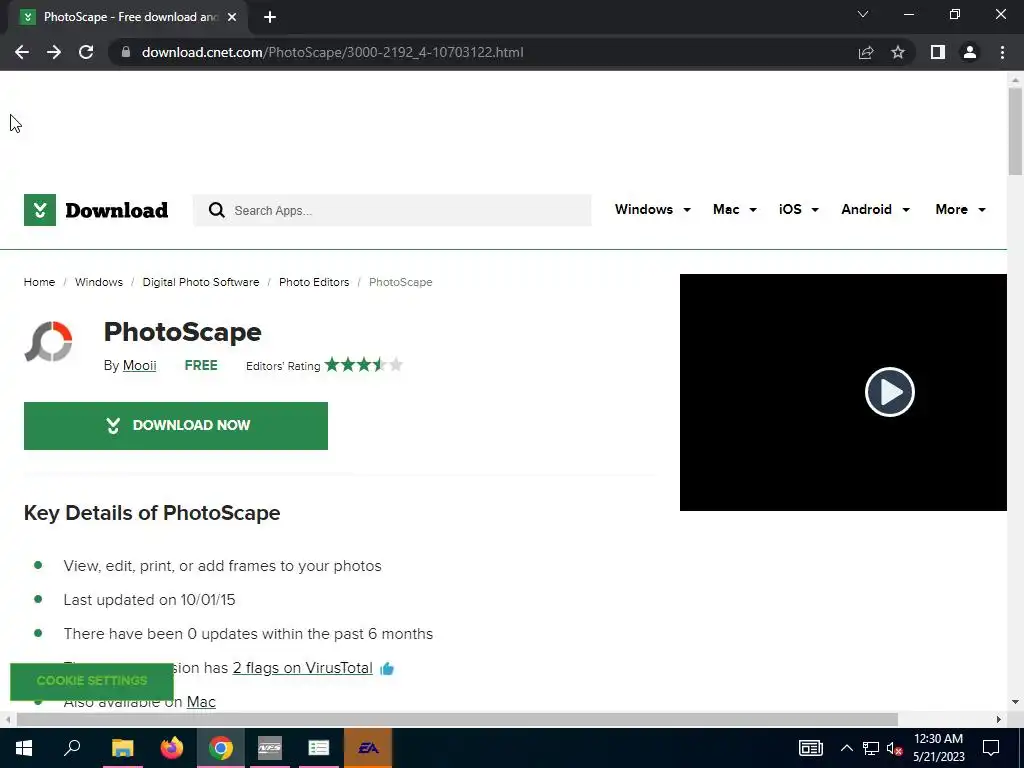Open Windows taskbar search

click(72, 748)
